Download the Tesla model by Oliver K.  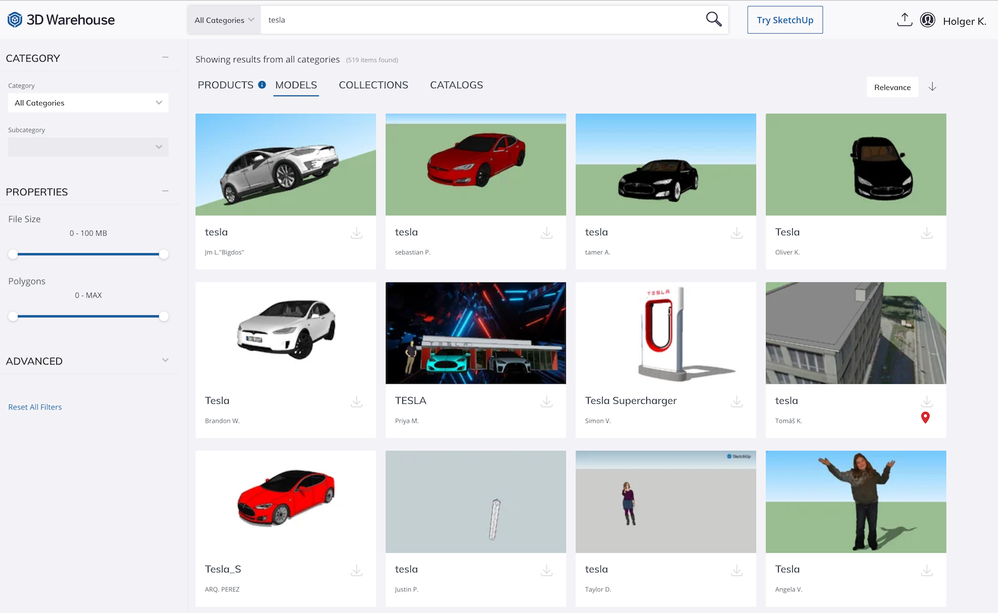click(927, 233)
